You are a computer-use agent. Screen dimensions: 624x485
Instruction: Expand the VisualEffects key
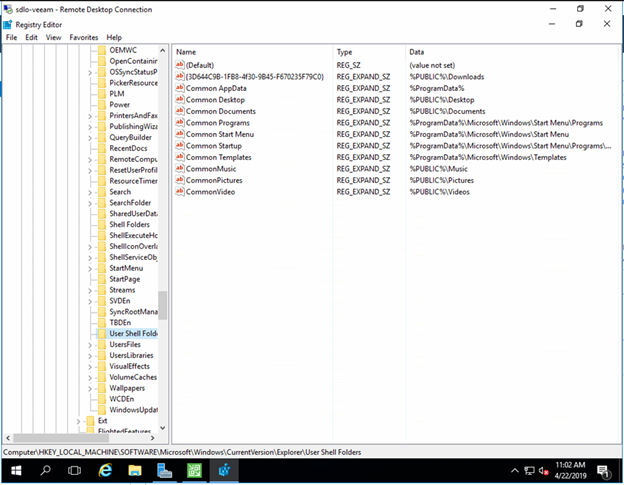coord(90,367)
